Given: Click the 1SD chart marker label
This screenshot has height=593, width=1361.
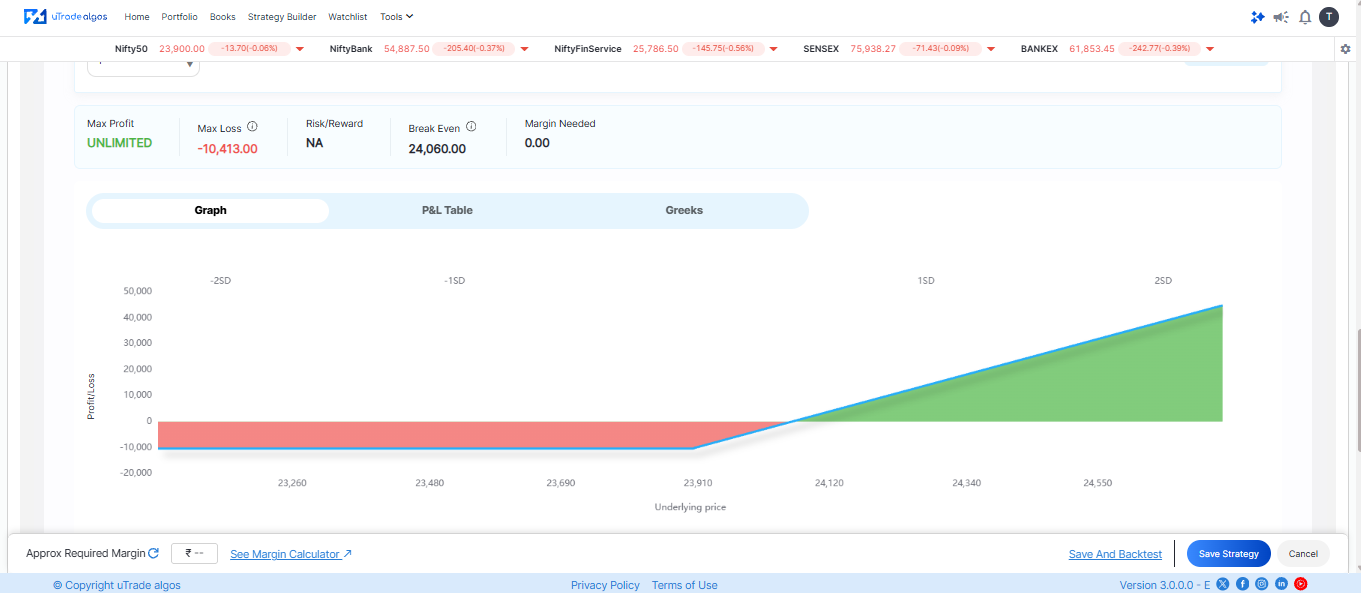Looking at the screenshot, I should point(926,281).
